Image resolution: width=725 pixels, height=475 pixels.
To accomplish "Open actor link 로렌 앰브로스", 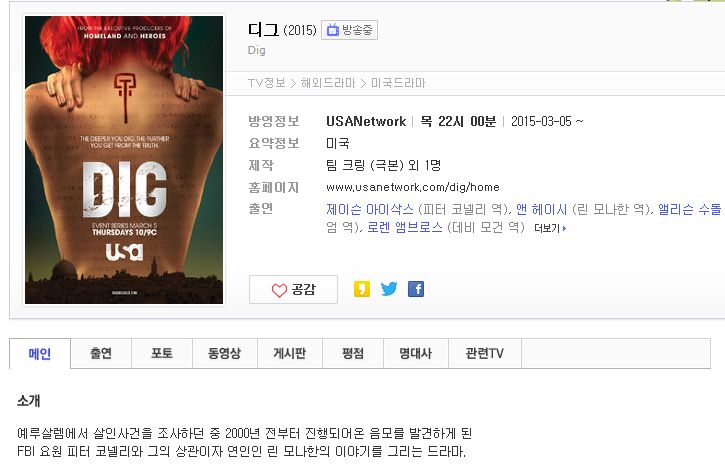I will [x=405, y=227].
